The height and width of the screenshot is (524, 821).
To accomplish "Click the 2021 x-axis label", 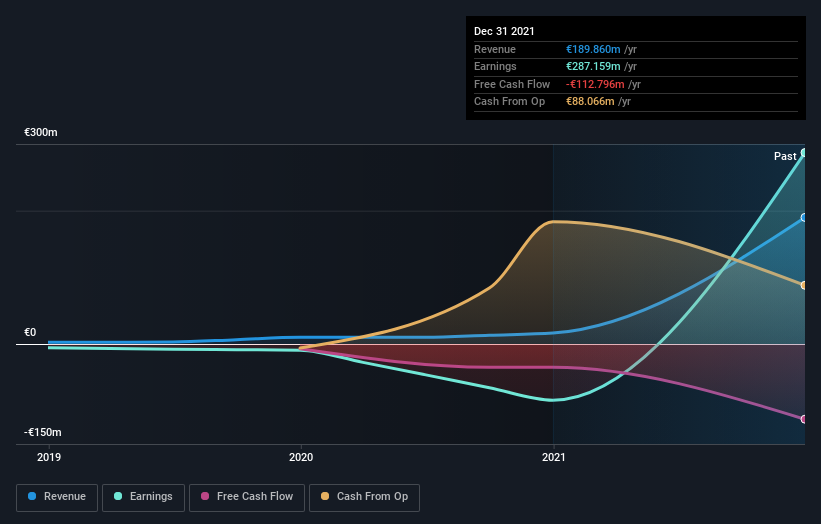I will point(553,457).
